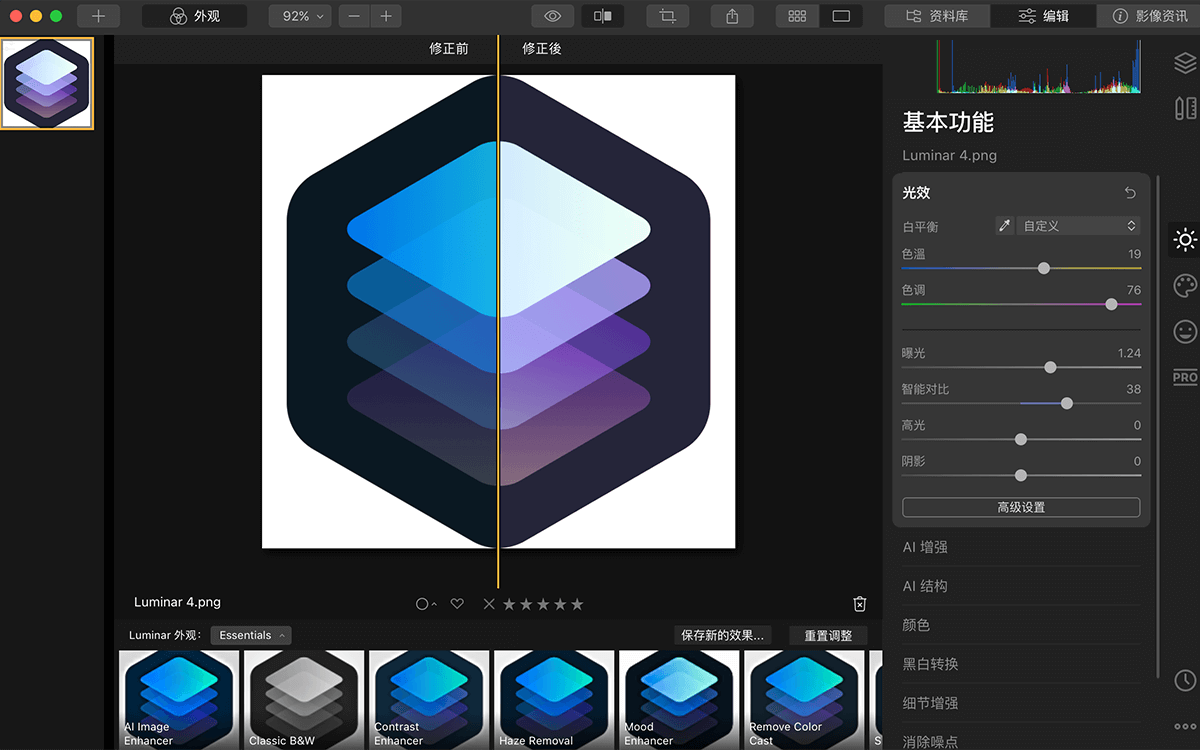This screenshot has width=1200, height=750.
Task: Open the Essentials looks collection dropdown
Action: (x=251, y=635)
